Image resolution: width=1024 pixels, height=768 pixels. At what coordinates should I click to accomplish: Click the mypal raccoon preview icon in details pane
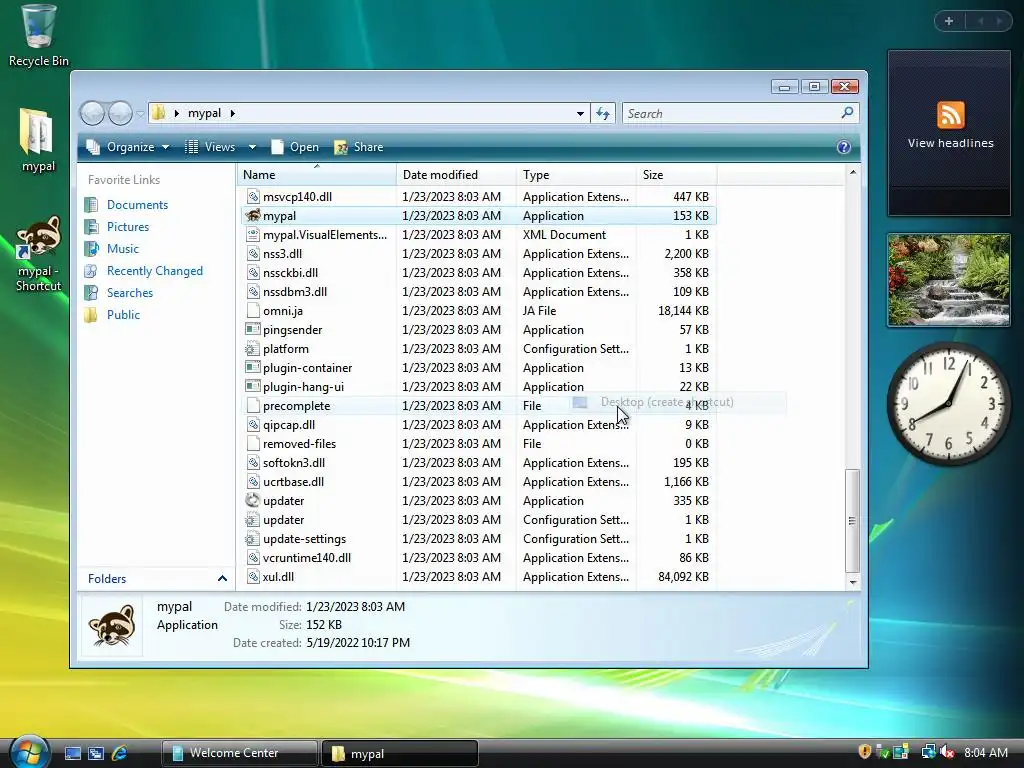[112, 625]
